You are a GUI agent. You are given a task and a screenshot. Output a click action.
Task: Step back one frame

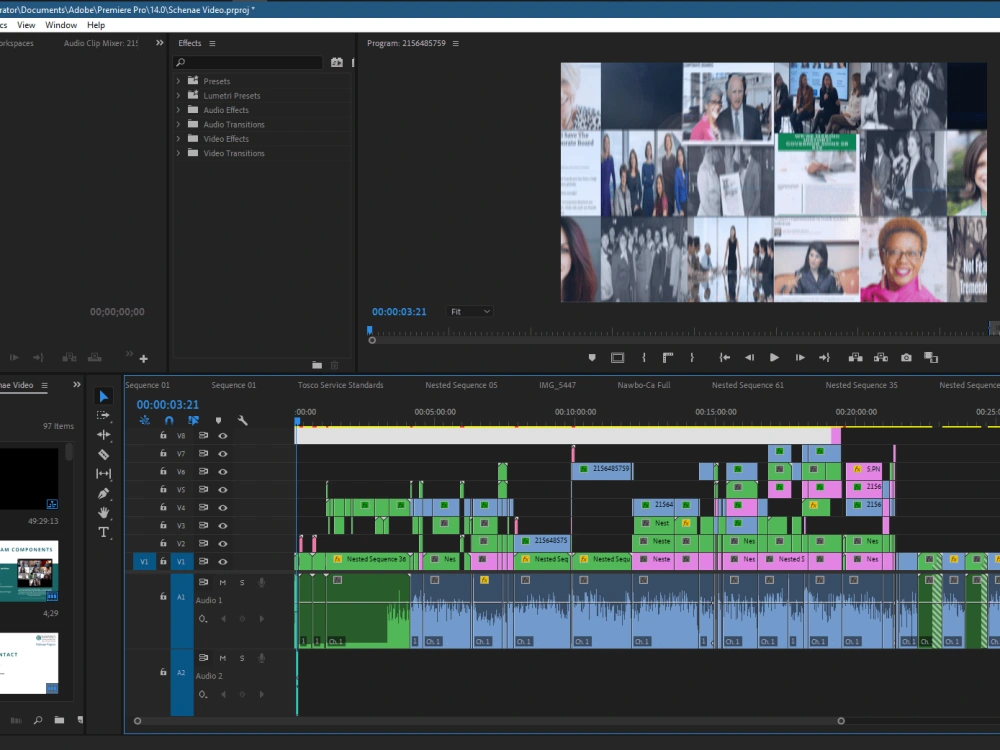(x=749, y=358)
